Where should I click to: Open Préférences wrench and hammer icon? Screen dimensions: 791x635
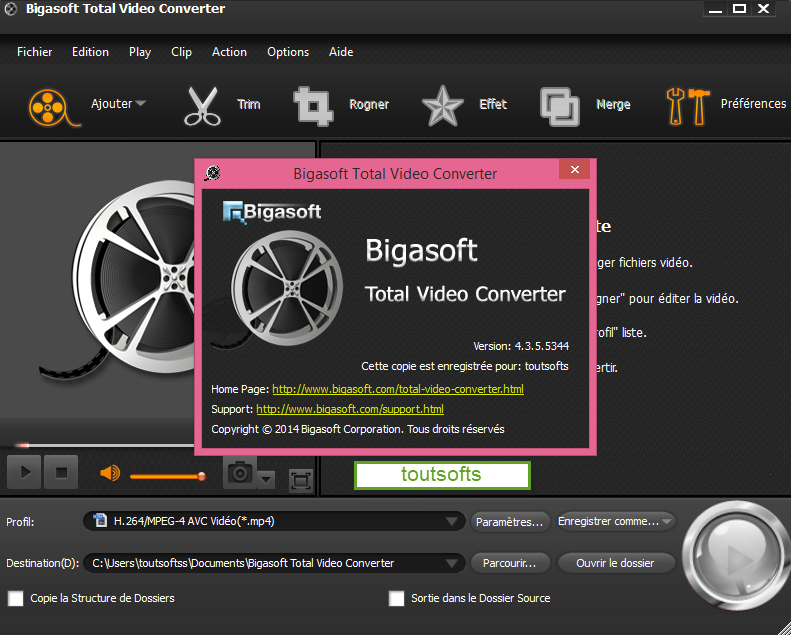pos(688,106)
